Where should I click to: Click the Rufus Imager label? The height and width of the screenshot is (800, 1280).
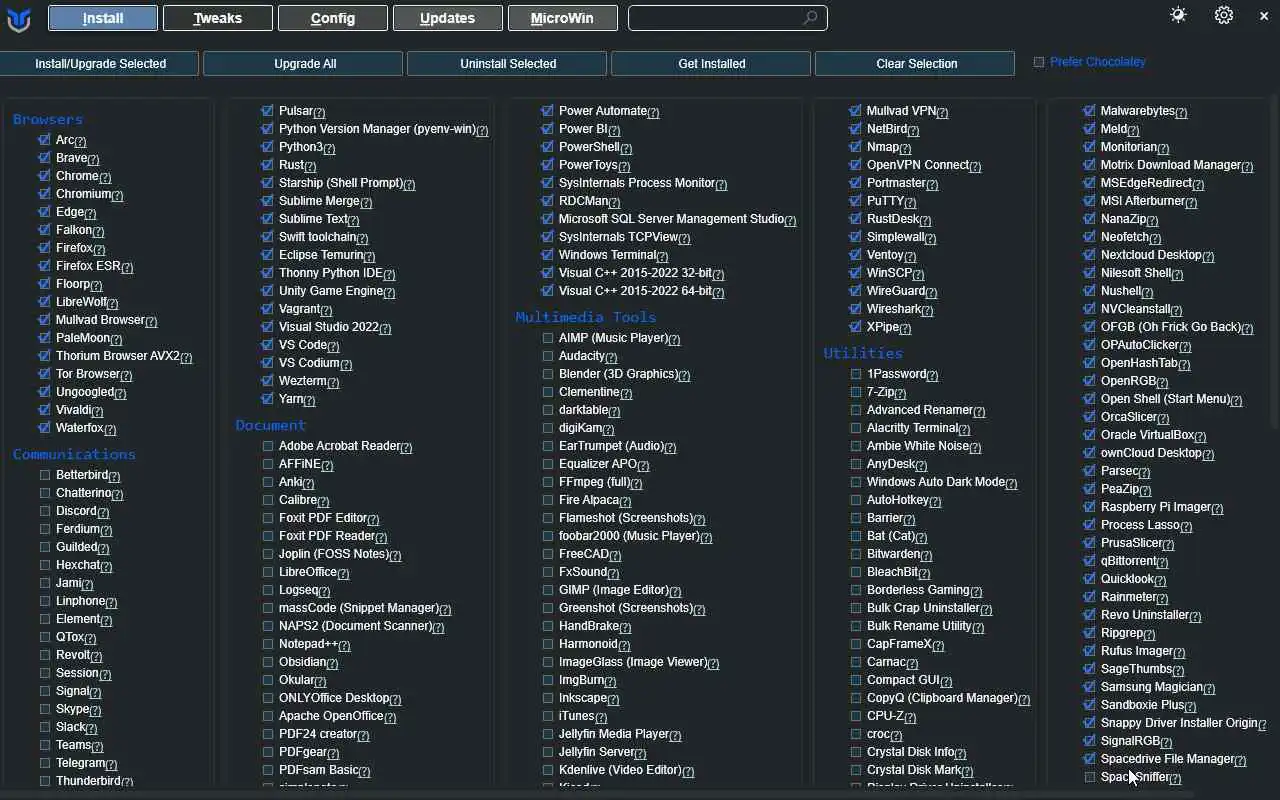click(x=1137, y=651)
